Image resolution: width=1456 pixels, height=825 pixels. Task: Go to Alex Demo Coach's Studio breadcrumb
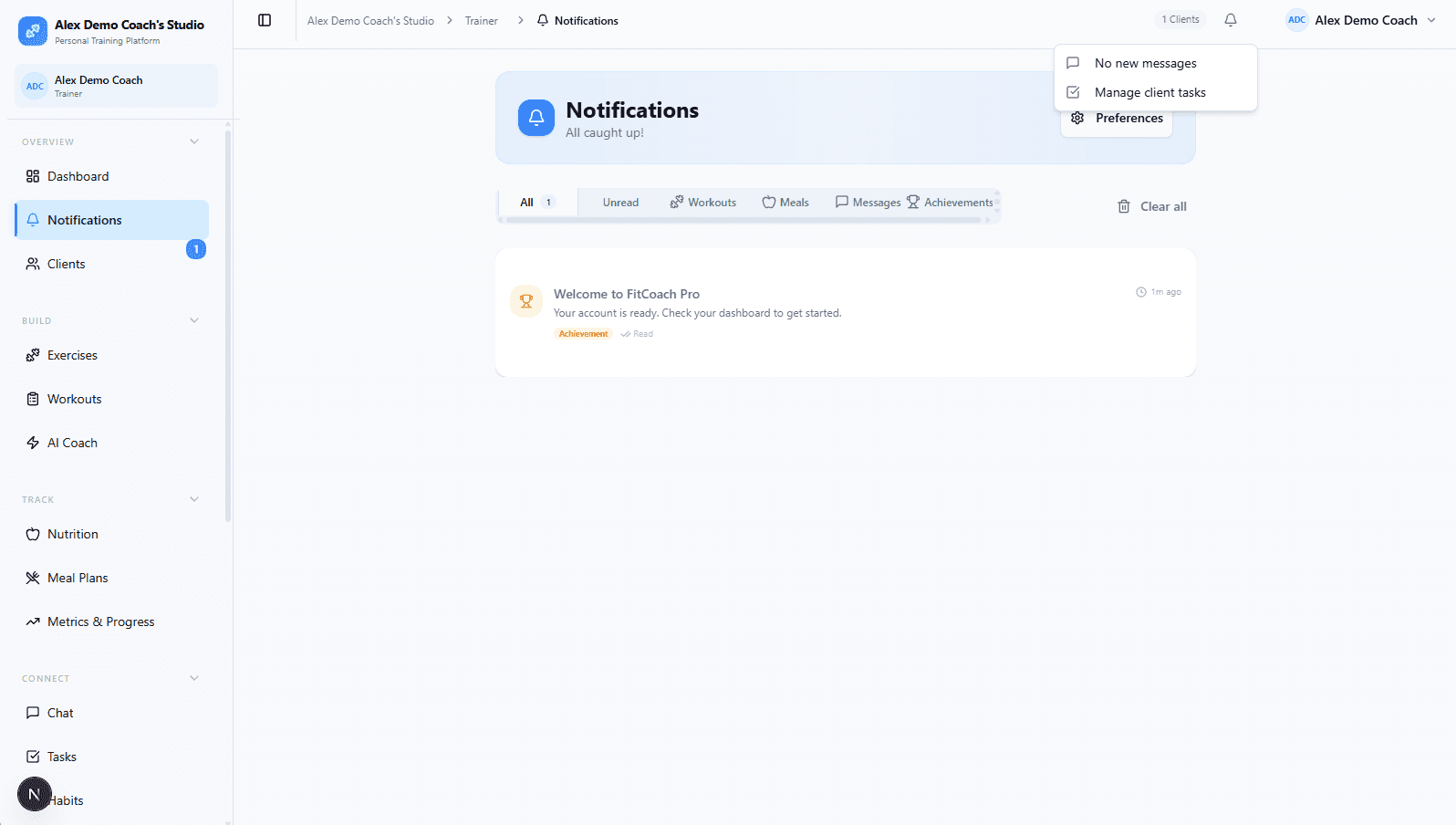370,20
